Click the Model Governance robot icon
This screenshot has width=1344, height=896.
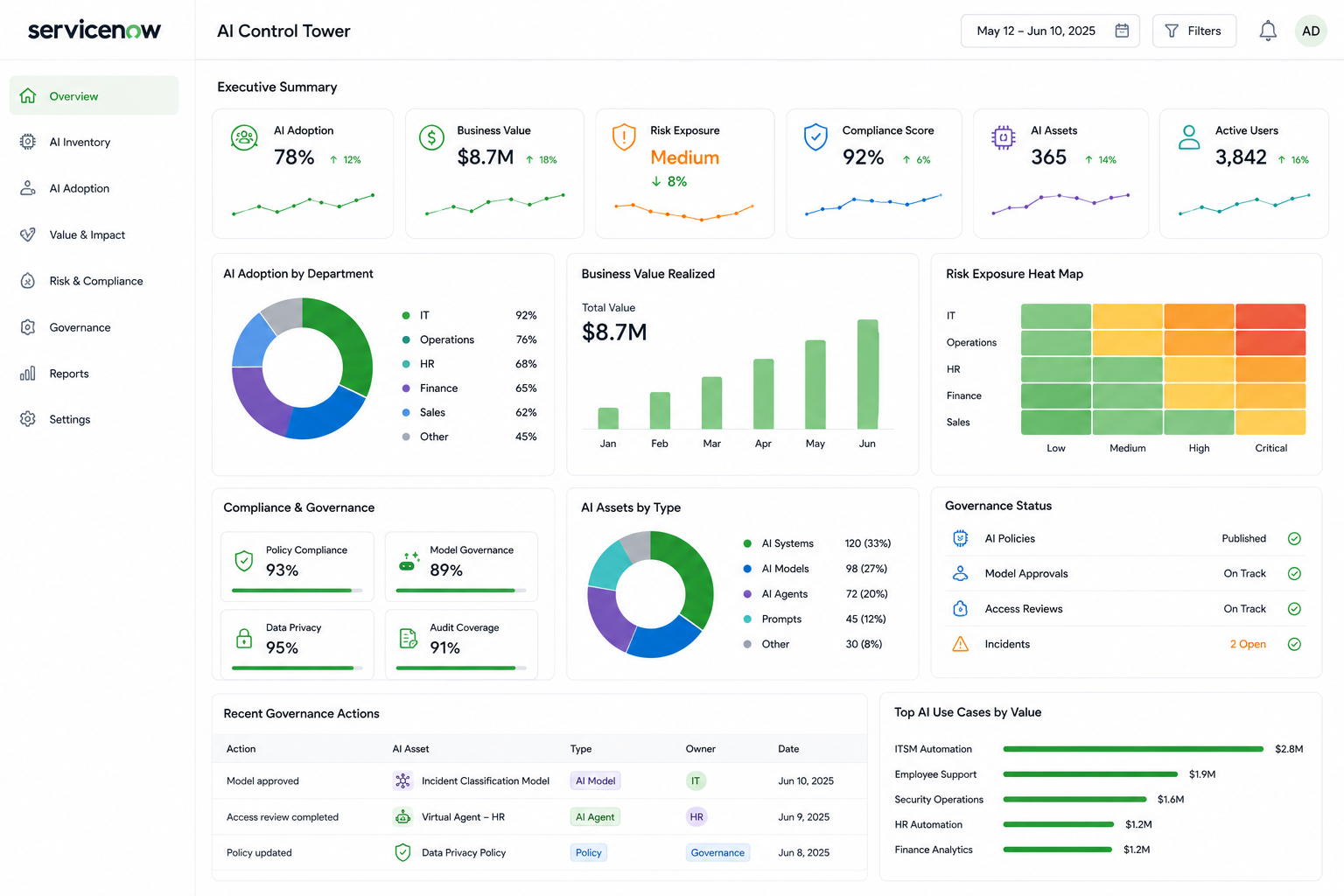click(x=409, y=561)
